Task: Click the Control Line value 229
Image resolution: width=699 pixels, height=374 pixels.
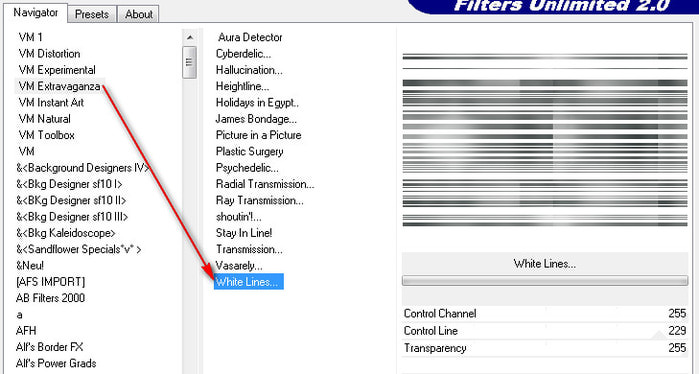Action: pyautogui.click(x=677, y=331)
